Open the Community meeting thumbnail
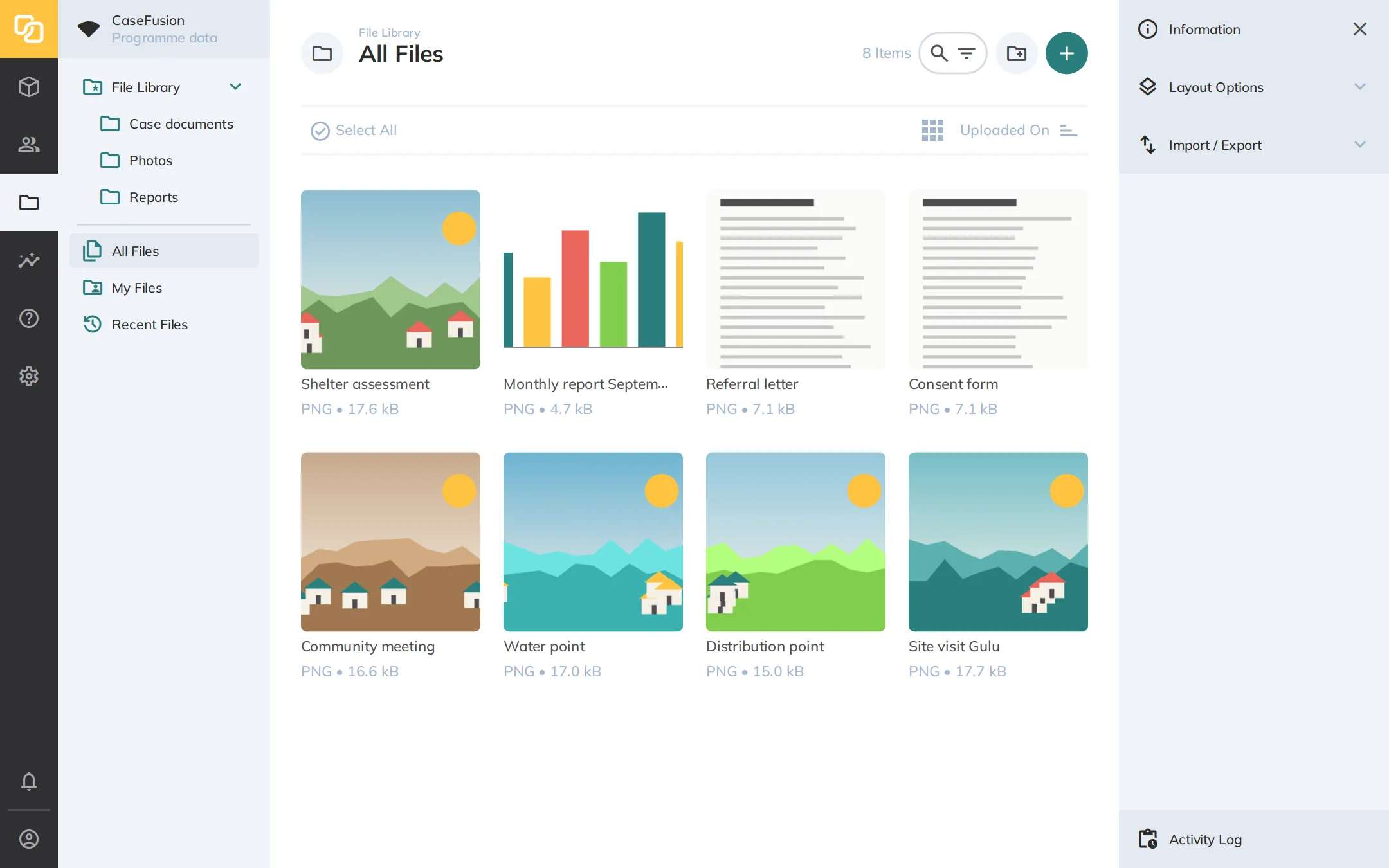 point(390,541)
